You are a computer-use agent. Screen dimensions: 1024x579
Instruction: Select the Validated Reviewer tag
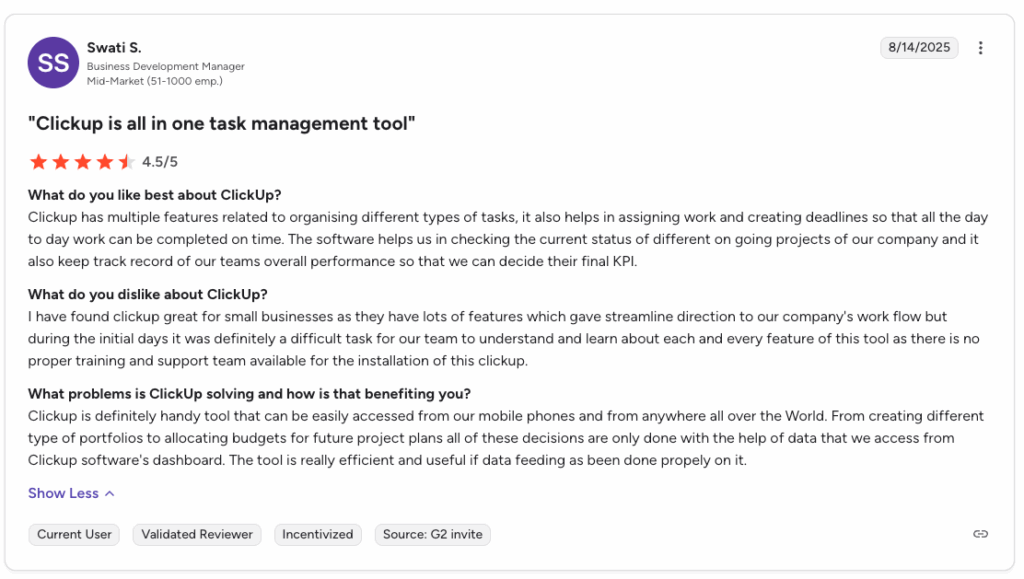pos(197,535)
